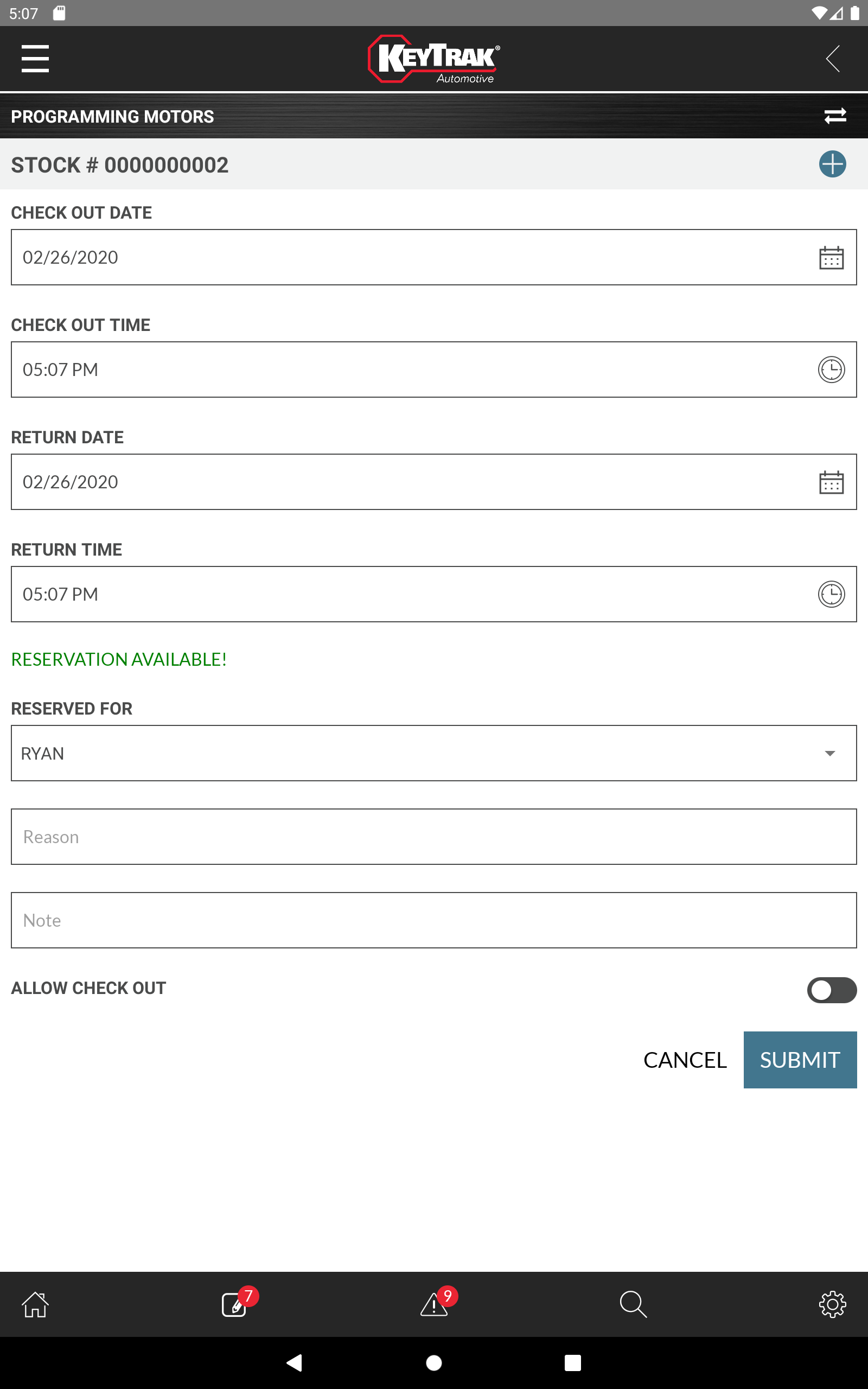Cancel the reservation form
Image resolution: width=868 pixels, height=1389 pixels.
click(x=685, y=1060)
